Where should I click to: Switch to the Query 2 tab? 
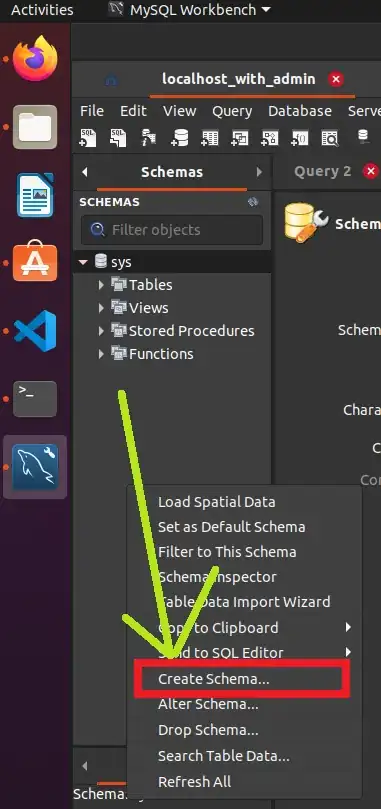pos(322,171)
